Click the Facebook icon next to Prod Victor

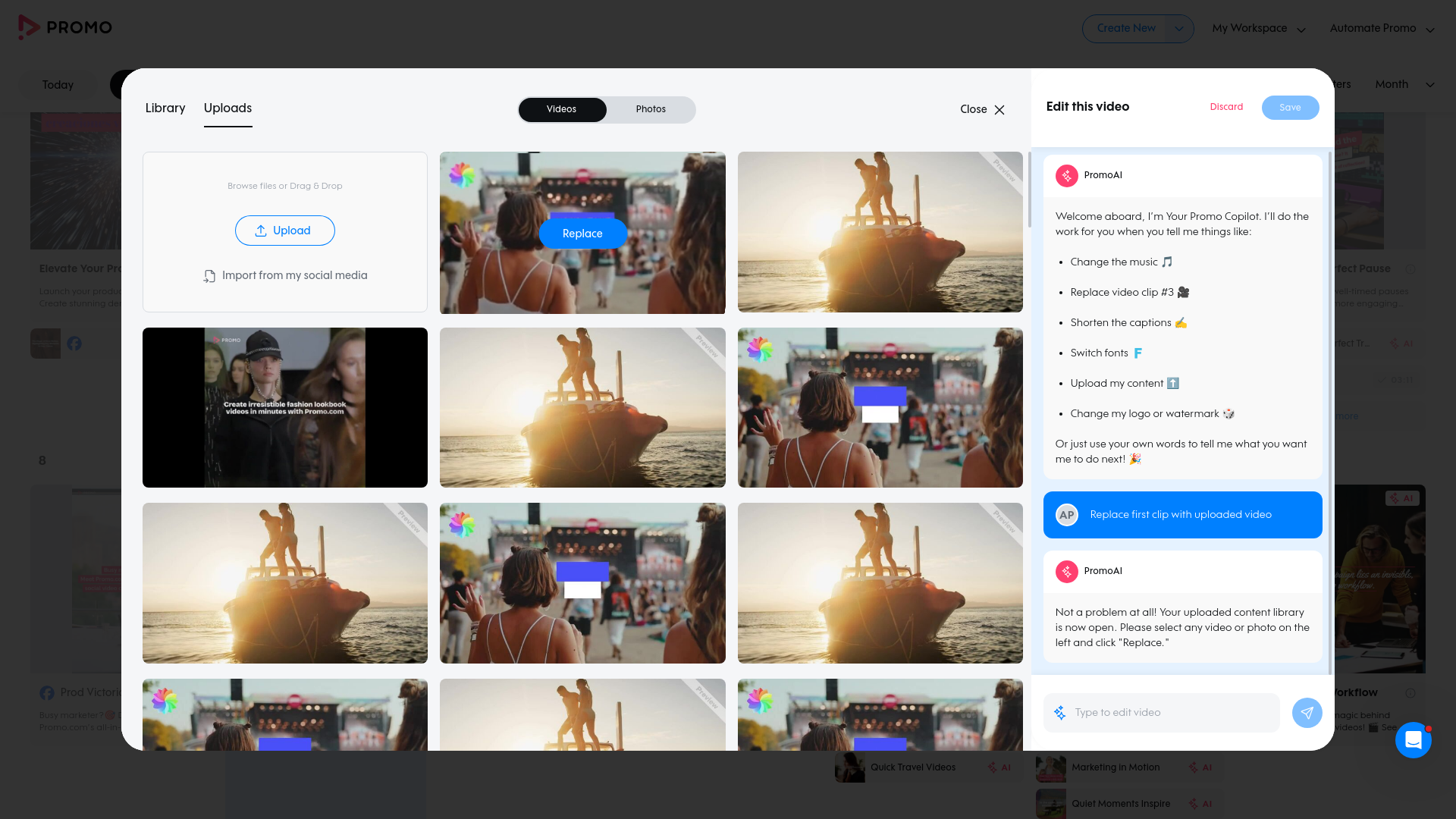click(47, 693)
